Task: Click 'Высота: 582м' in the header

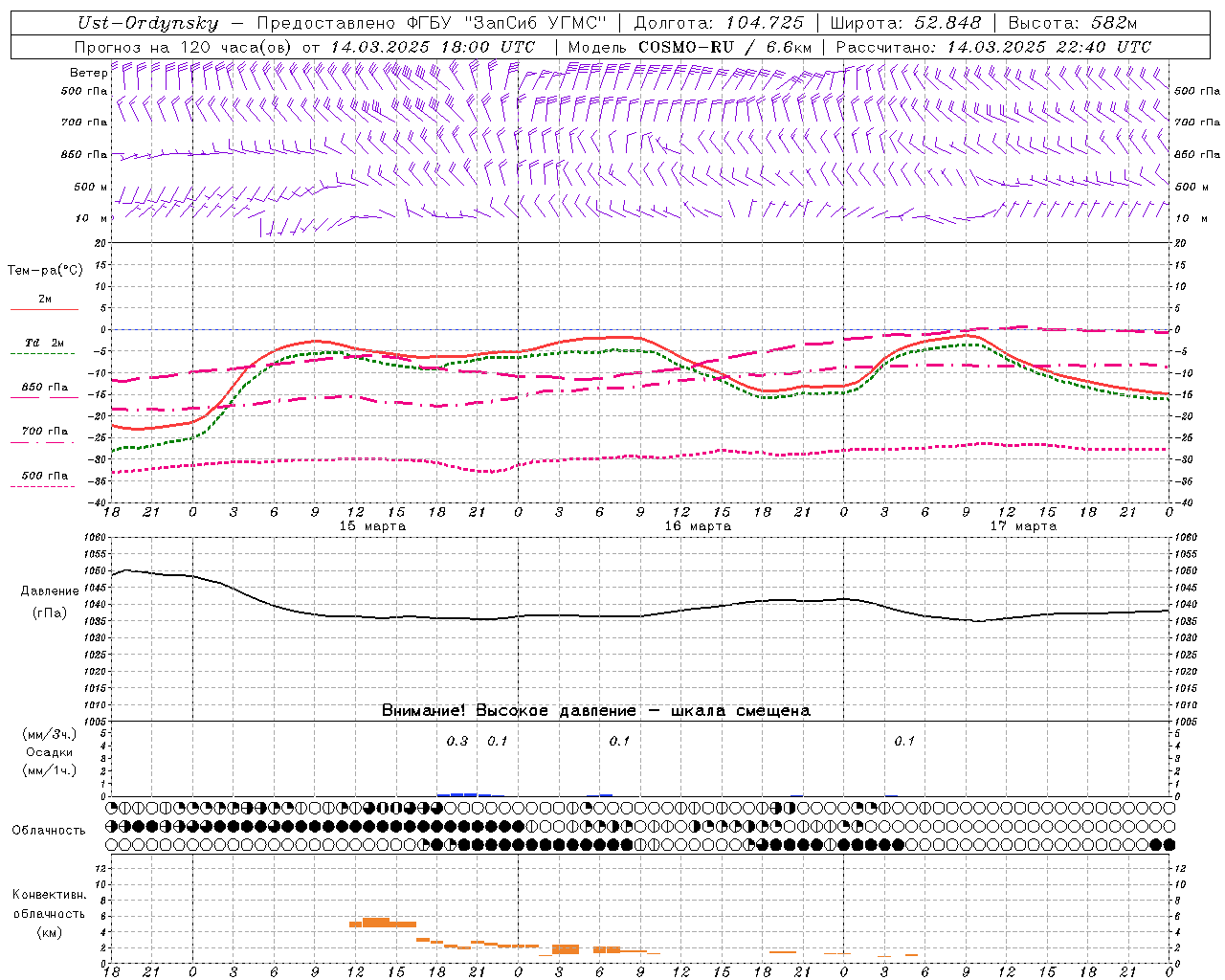Action: [x=1073, y=23]
